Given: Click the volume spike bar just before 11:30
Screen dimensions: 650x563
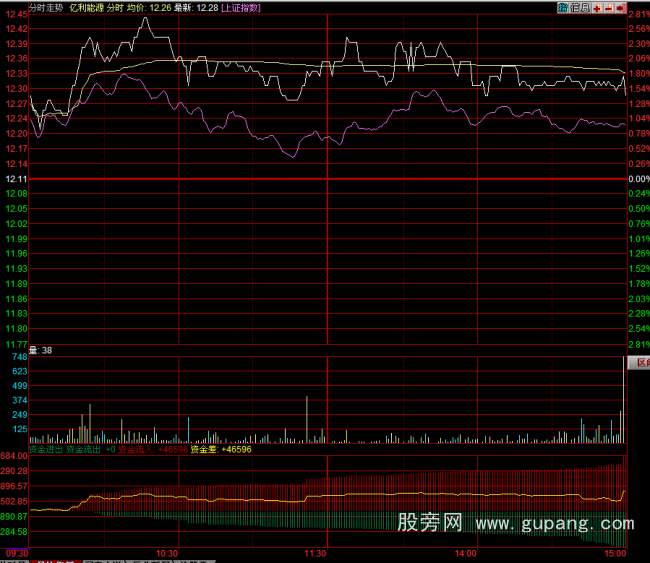Looking at the screenshot, I should click(x=307, y=420).
